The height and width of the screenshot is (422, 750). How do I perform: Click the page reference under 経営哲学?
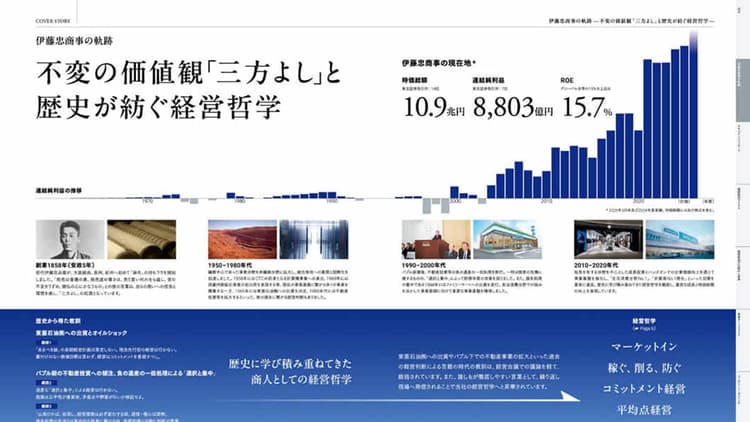[644, 329]
